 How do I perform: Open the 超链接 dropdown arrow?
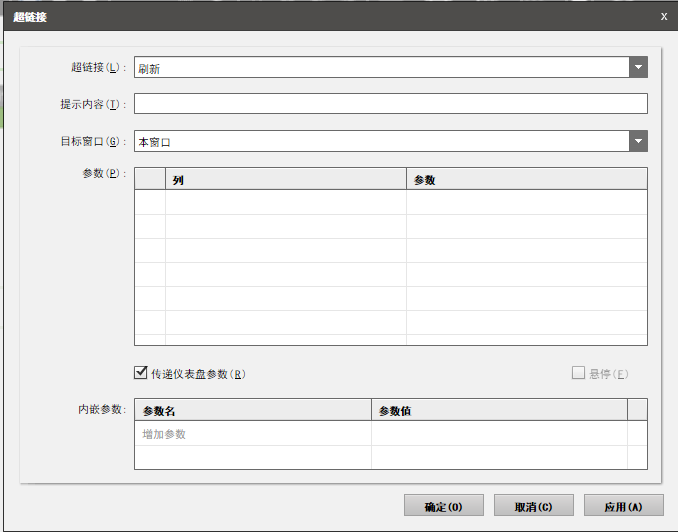(x=638, y=67)
